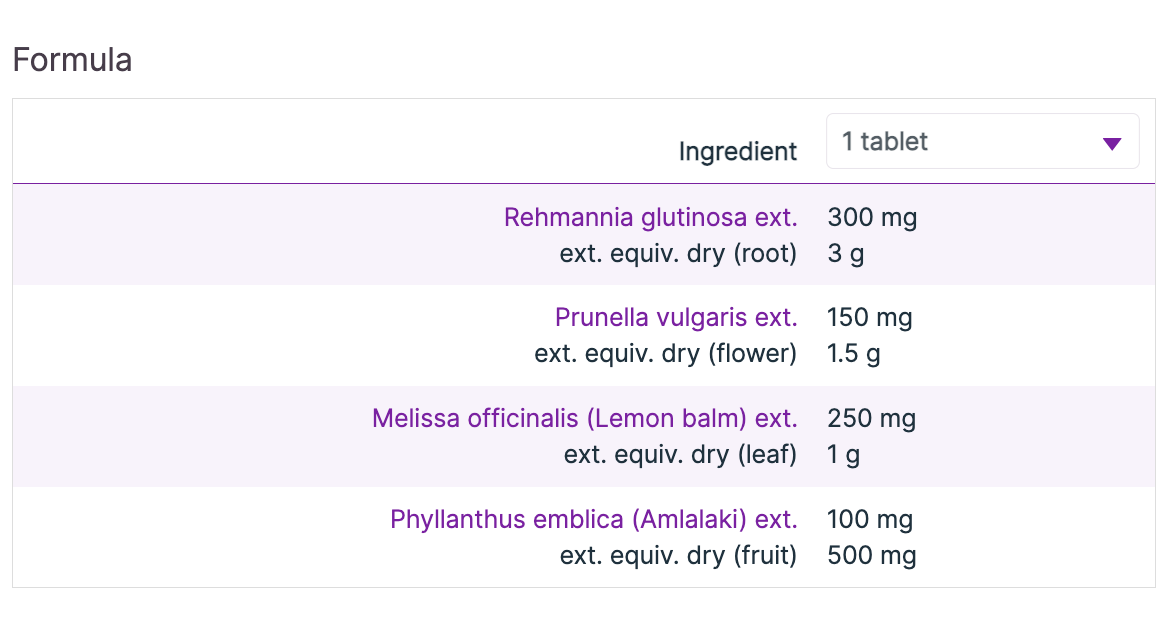The height and width of the screenshot is (642, 1172).
Task: Click the "ext. equiv. dry (flower)" label
Action: [665, 354]
